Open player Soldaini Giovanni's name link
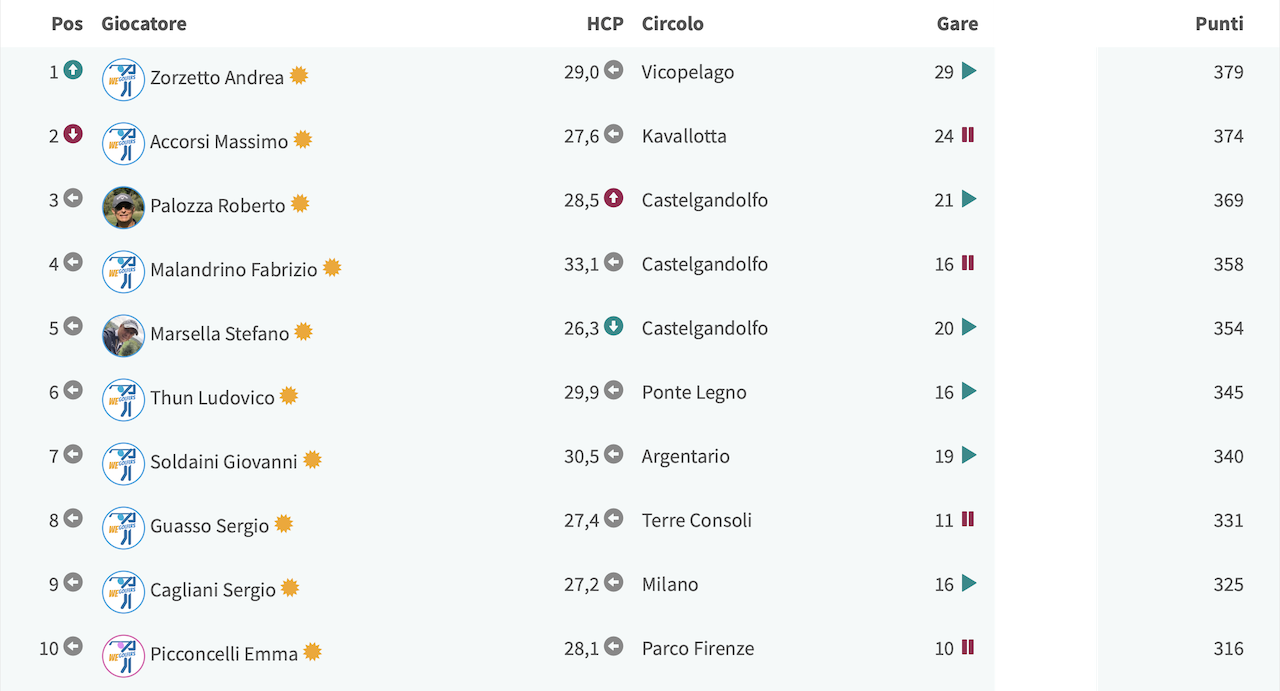The height and width of the screenshot is (691, 1280). (224, 462)
